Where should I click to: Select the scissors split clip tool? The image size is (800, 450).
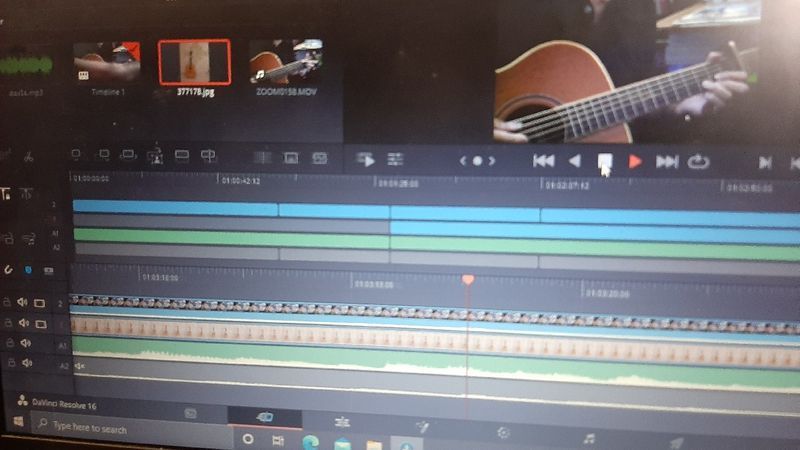(29, 157)
